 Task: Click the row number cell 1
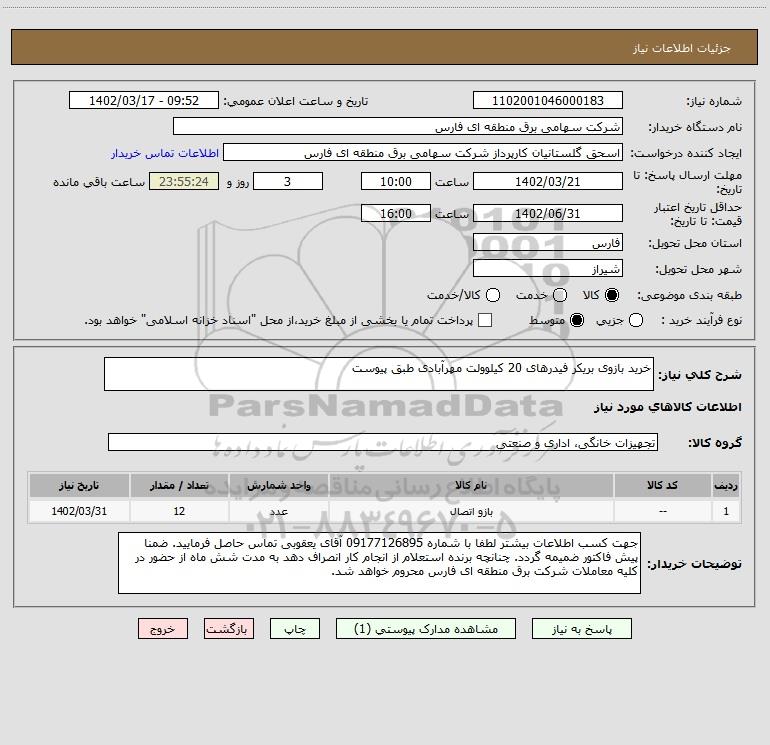[x=726, y=512]
